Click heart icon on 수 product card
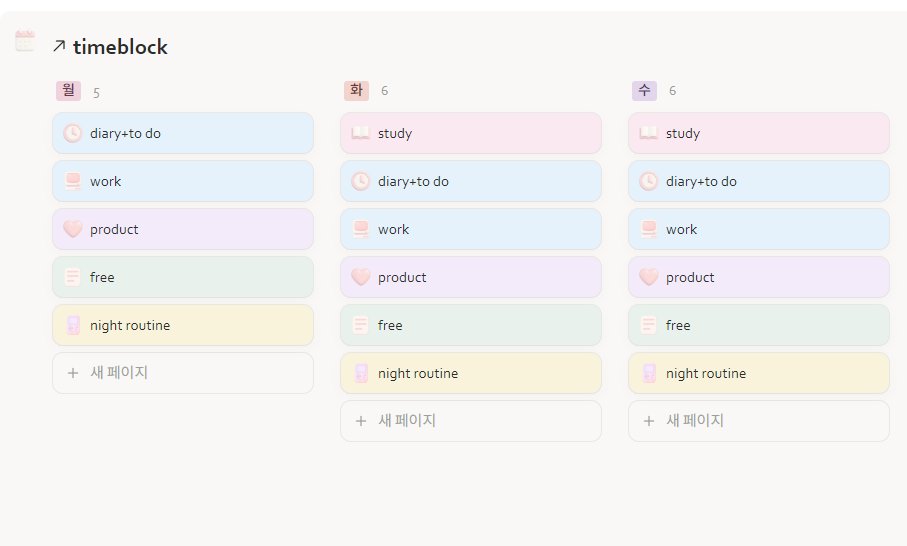The width and height of the screenshot is (907, 546). pos(649,277)
